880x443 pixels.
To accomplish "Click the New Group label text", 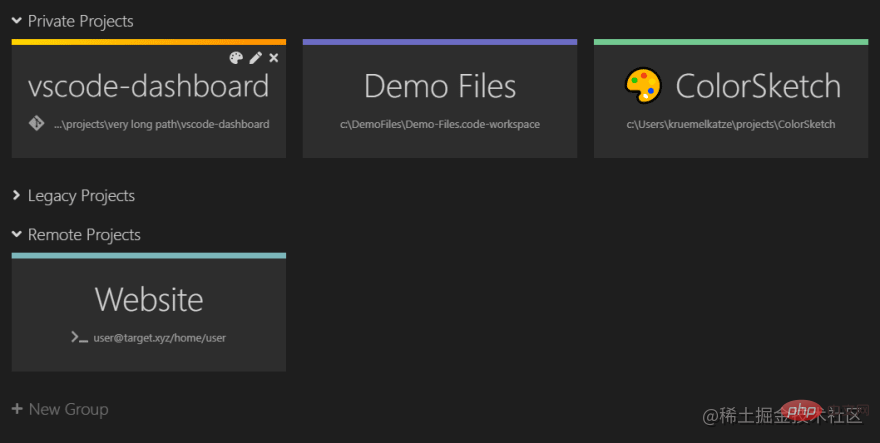I will (x=68, y=409).
